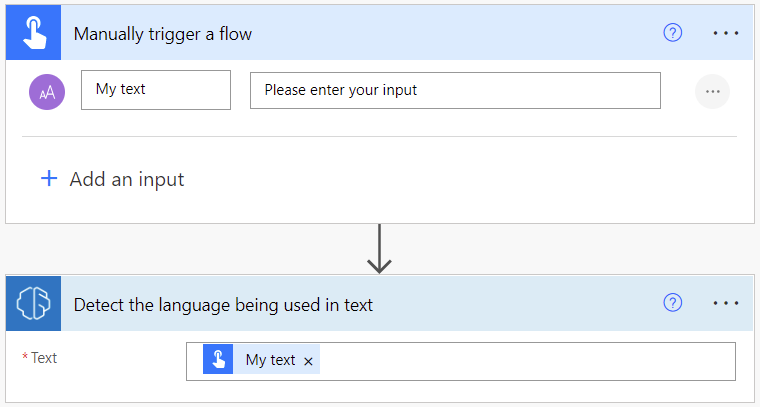
Task: Open help for Manually trigger a flow
Action: pyautogui.click(x=673, y=33)
